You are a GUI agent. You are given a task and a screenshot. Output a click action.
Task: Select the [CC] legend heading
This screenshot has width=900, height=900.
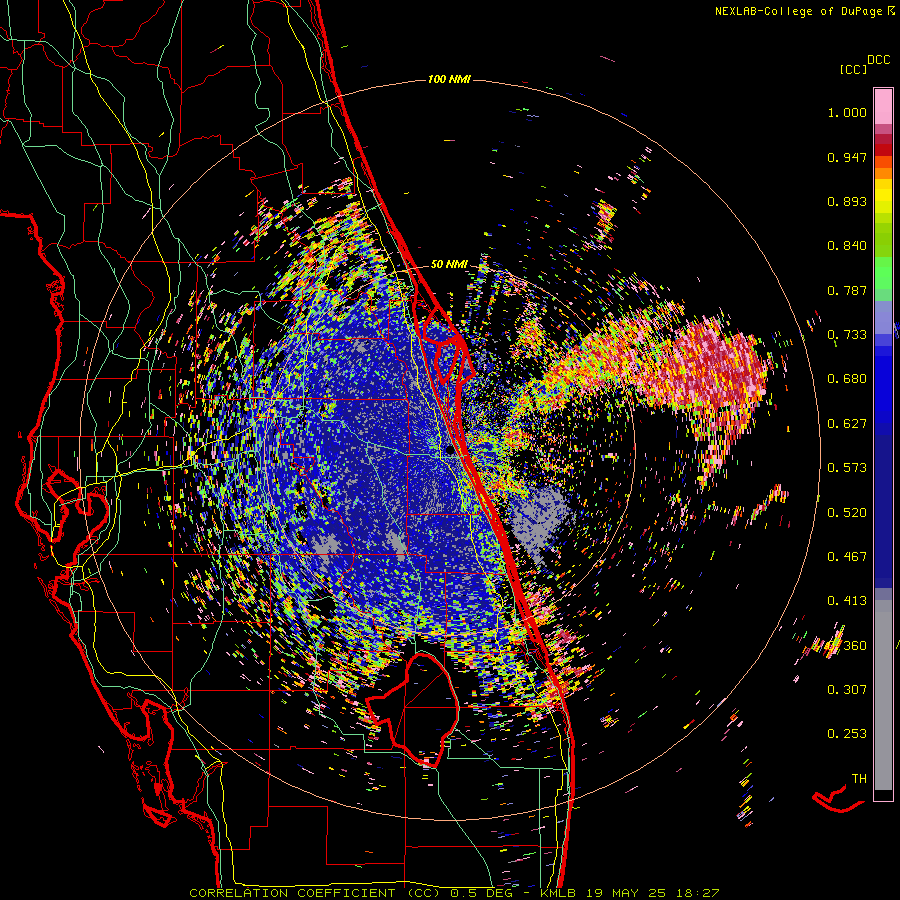[x=853, y=69]
